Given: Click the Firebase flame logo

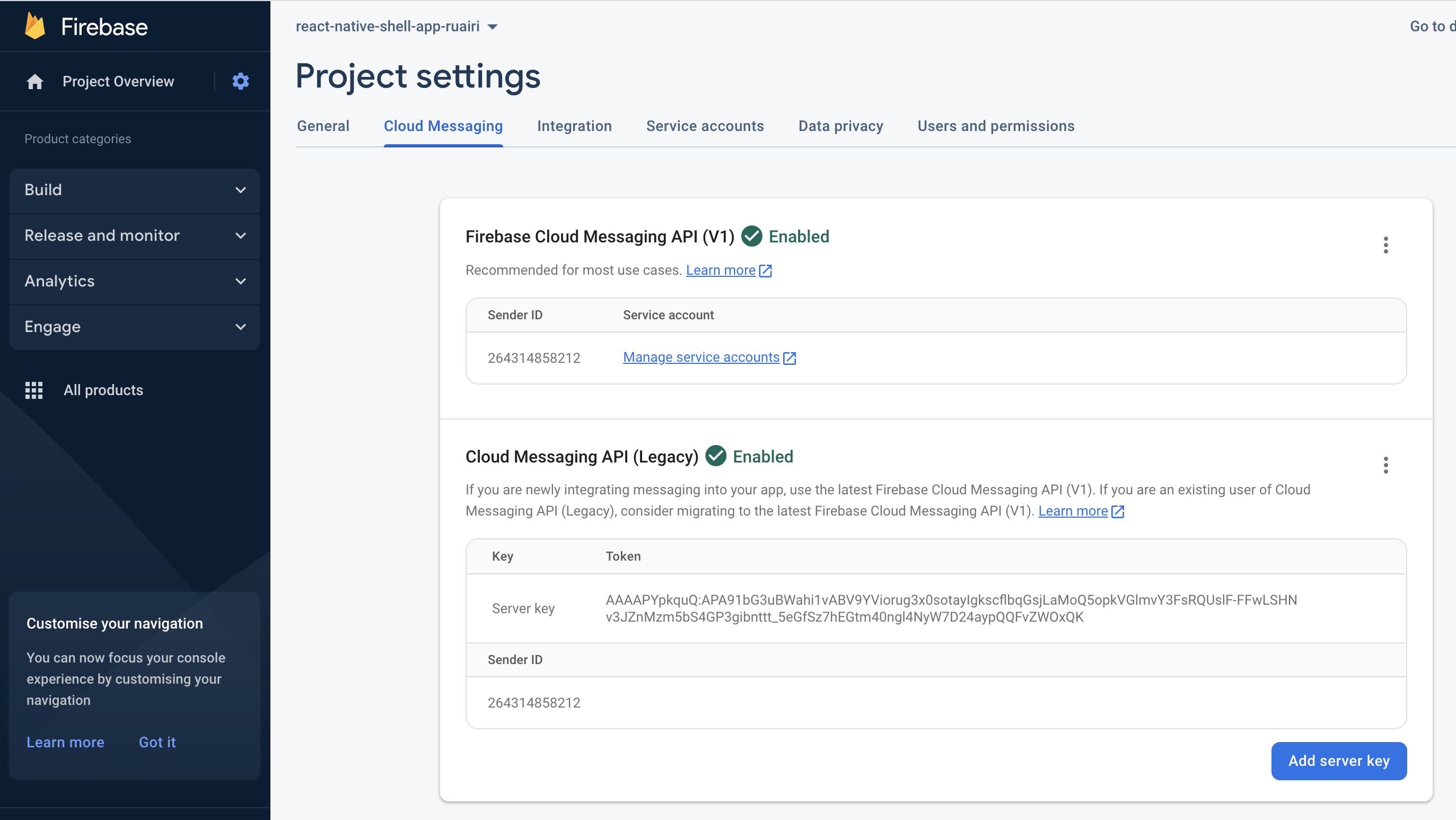Looking at the screenshot, I should point(35,26).
